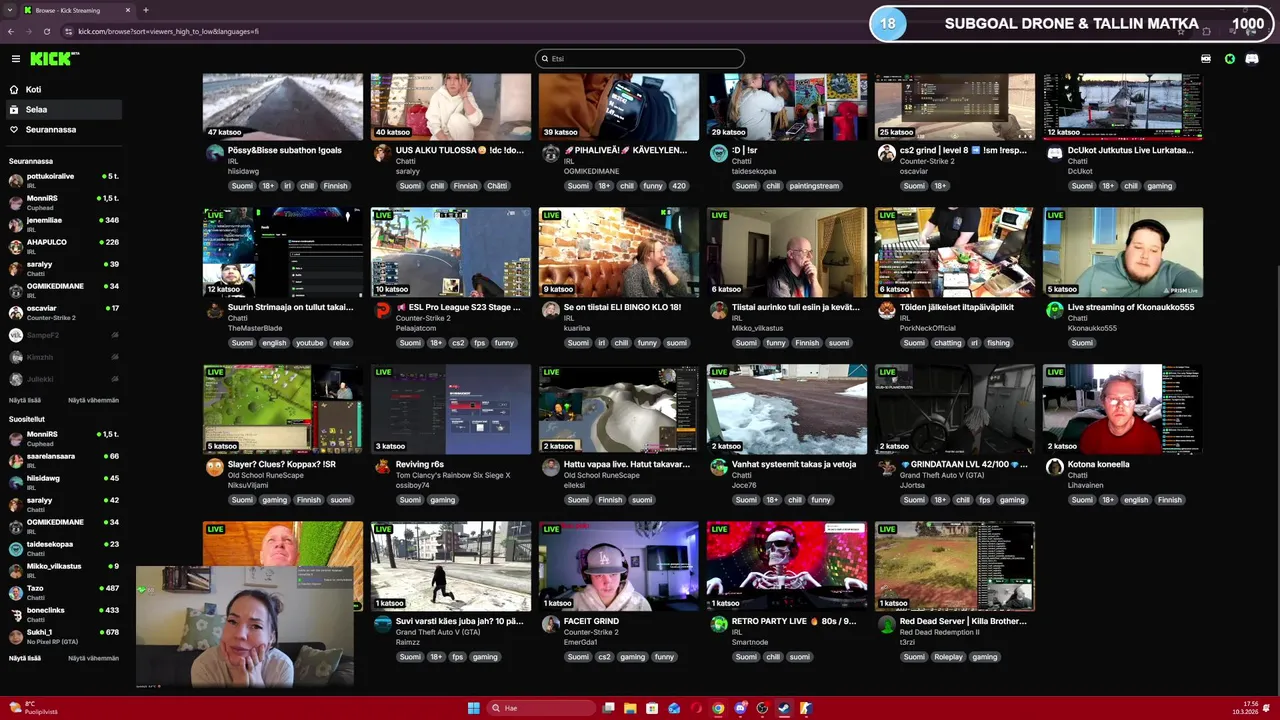Click hiisidawg channel avatar on stream card
This screenshot has height=720, width=1280.
pos(214,153)
